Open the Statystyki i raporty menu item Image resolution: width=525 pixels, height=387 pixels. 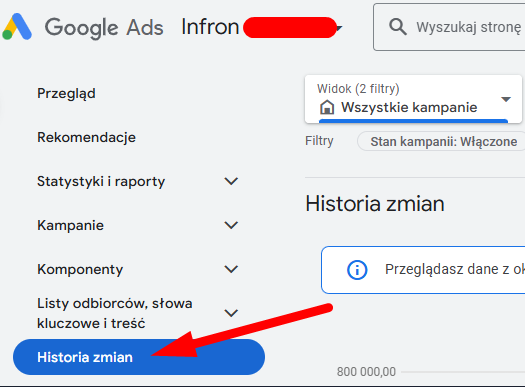[x=101, y=181]
